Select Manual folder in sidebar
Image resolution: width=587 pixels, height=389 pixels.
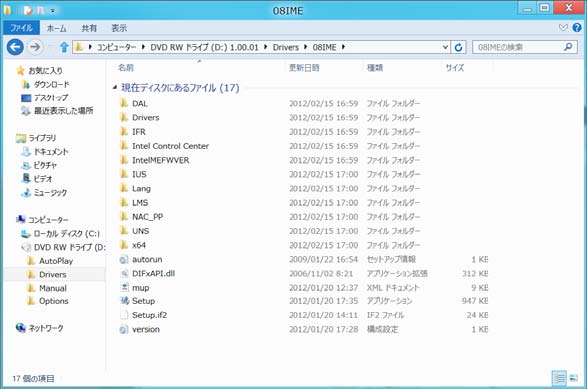pos(53,288)
